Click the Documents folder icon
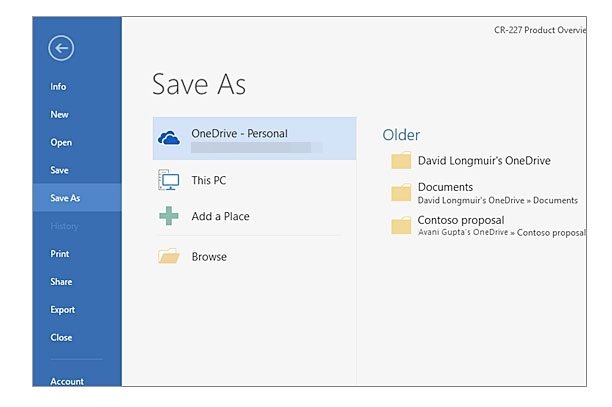The image size is (612, 407). tap(401, 193)
